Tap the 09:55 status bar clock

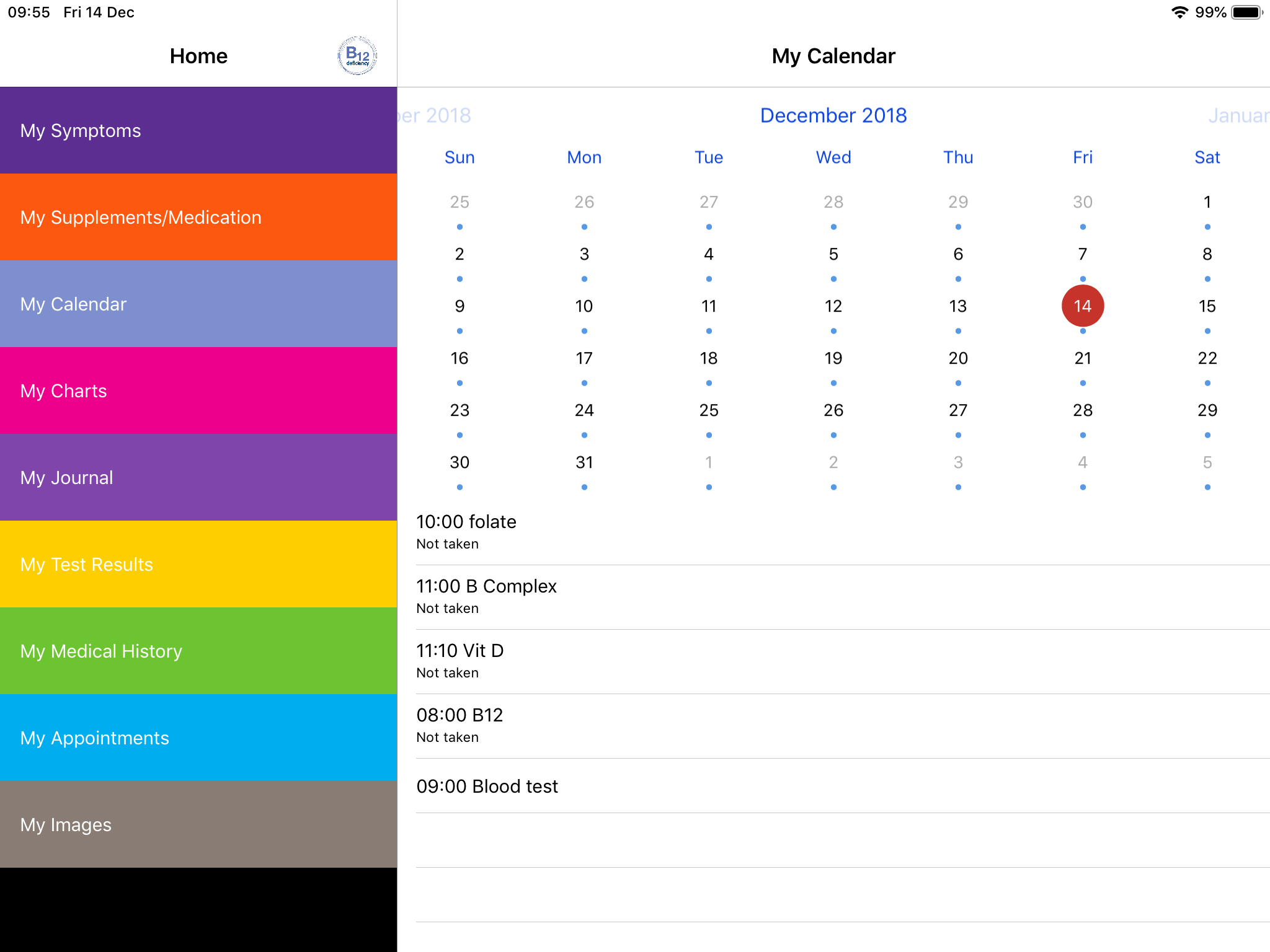click(x=29, y=12)
